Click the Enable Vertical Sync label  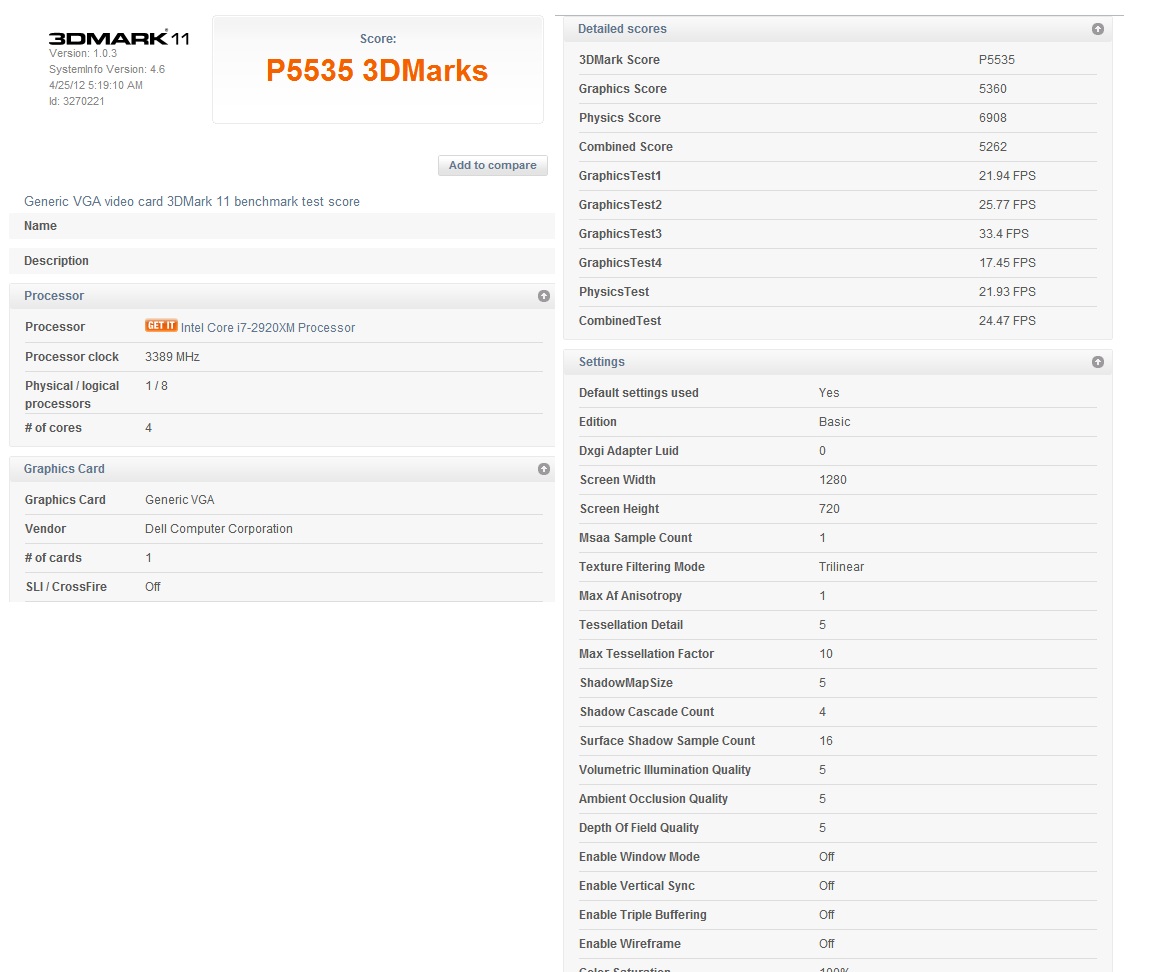(x=636, y=886)
